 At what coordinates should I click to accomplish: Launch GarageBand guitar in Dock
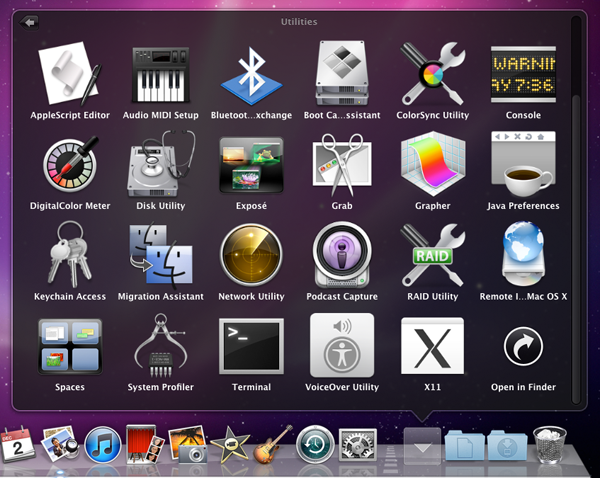click(x=272, y=444)
